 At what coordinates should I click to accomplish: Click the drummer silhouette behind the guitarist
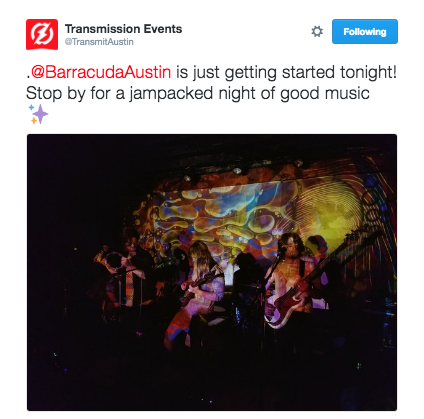point(247,270)
